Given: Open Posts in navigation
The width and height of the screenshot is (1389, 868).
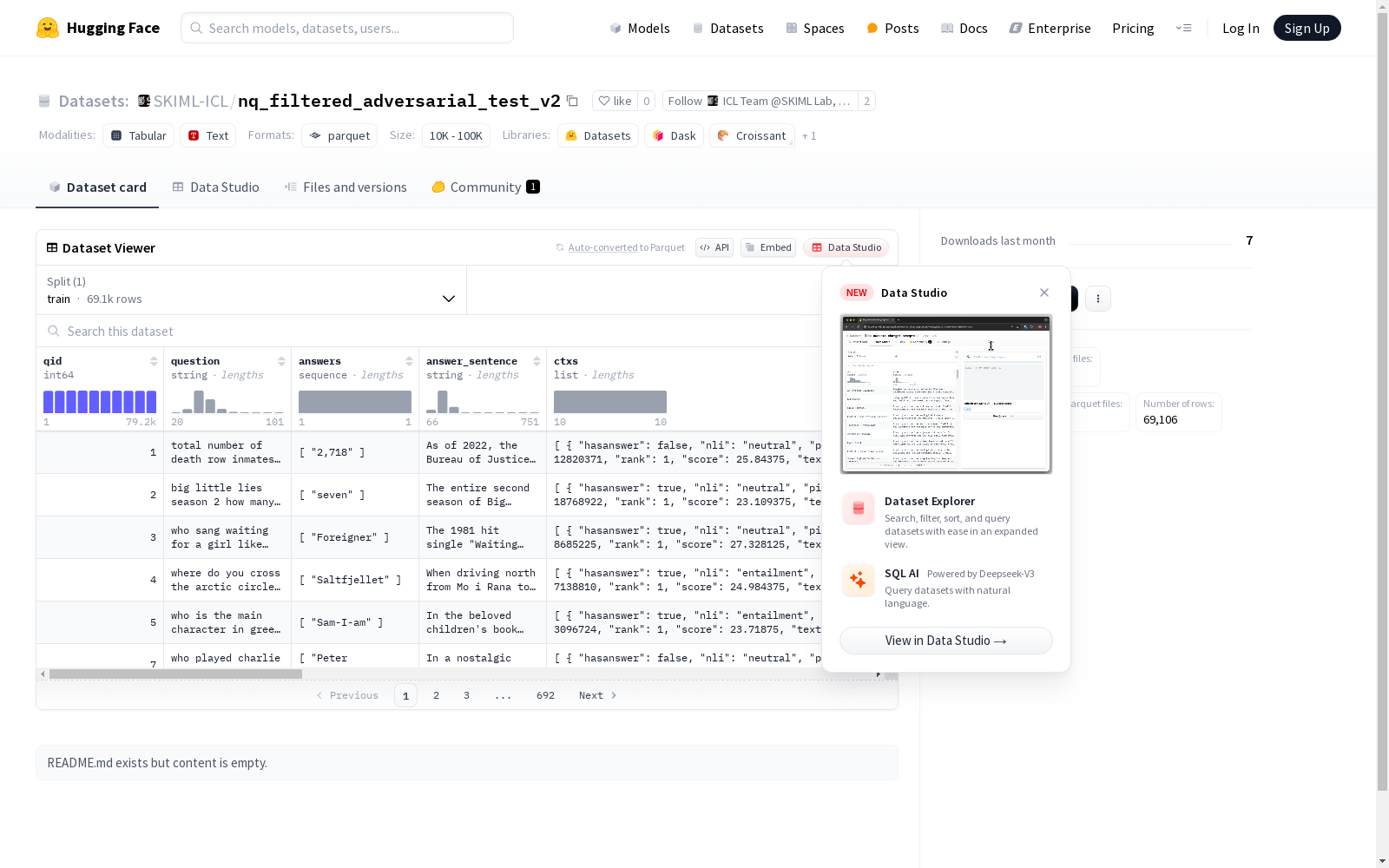Looking at the screenshot, I should tap(892, 28).
